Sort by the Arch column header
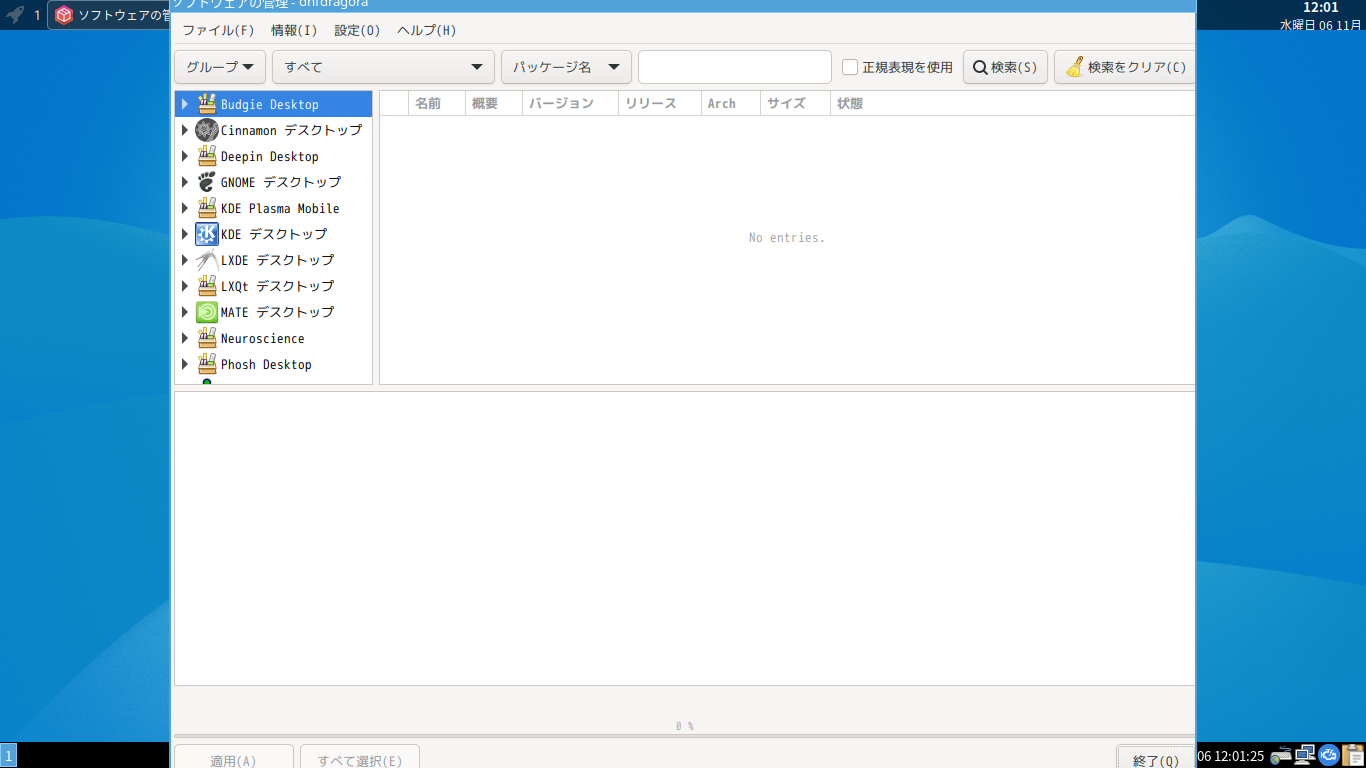Image resolution: width=1366 pixels, height=768 pixels. (730, 103)
